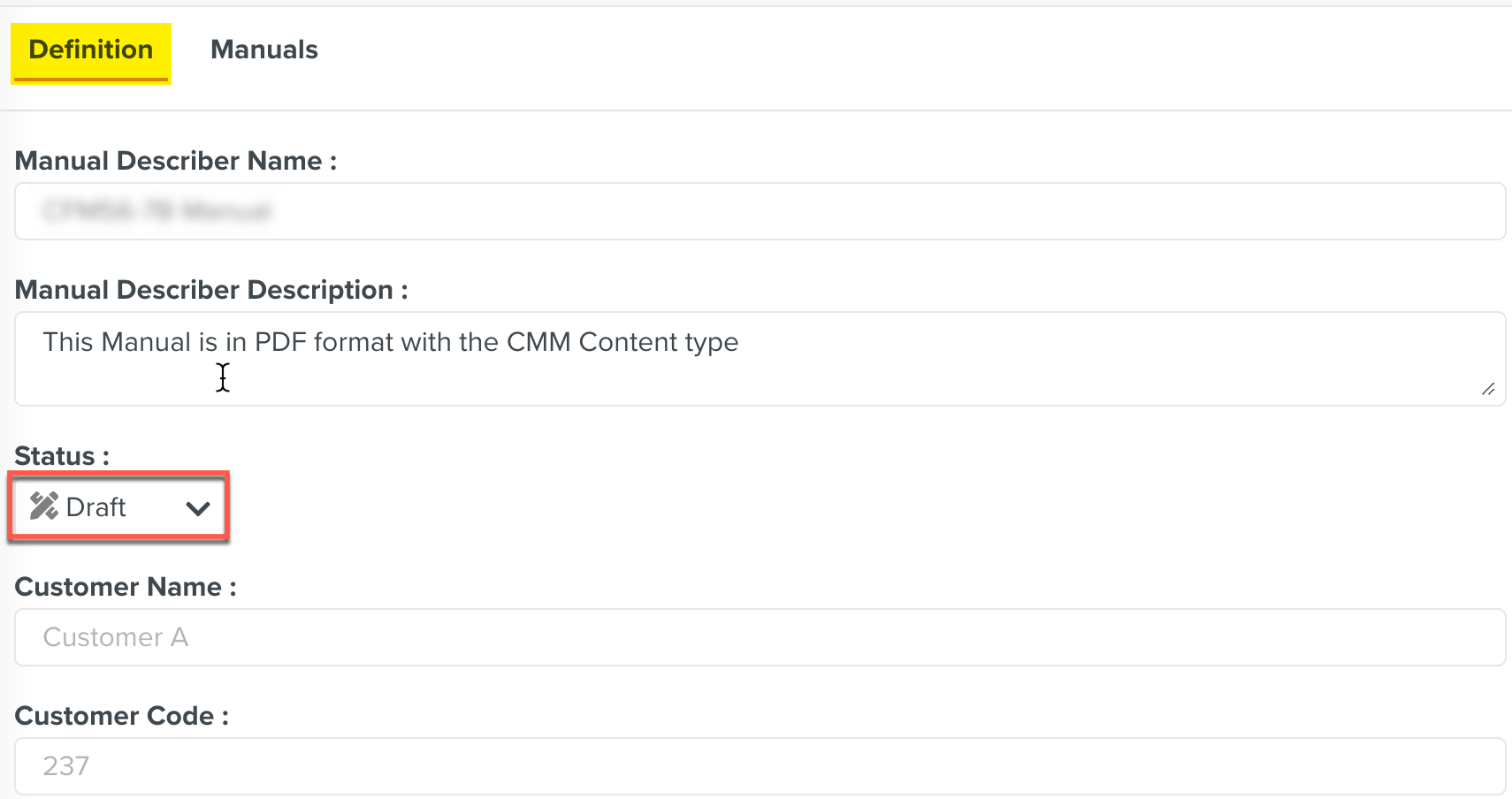This screenshot has width=1512, height=799.
Task: Switch to the Manuals tab
Action: point(263,49)
